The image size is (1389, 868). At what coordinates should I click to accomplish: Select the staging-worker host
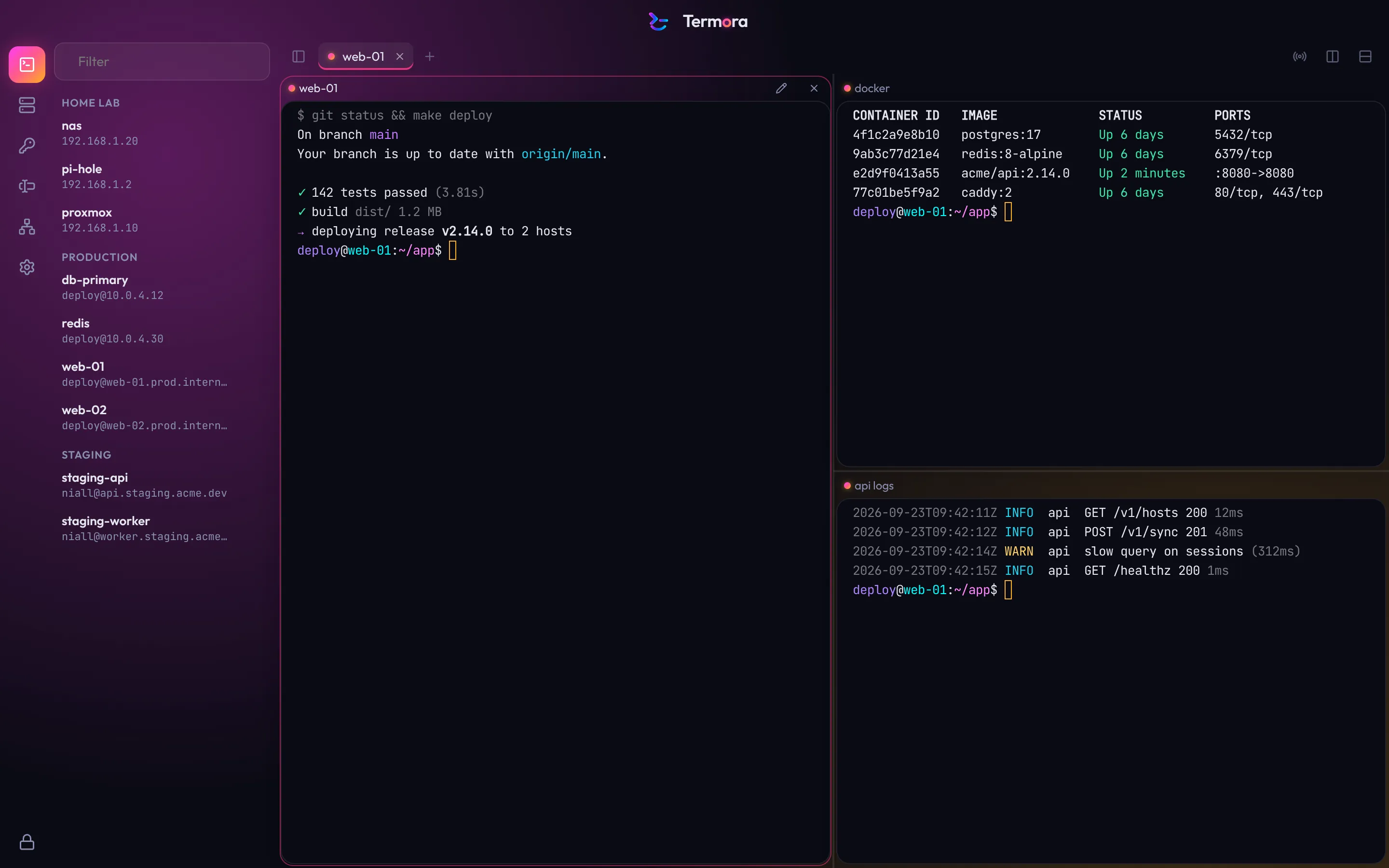pyautogui.click(x=162, y=528)
